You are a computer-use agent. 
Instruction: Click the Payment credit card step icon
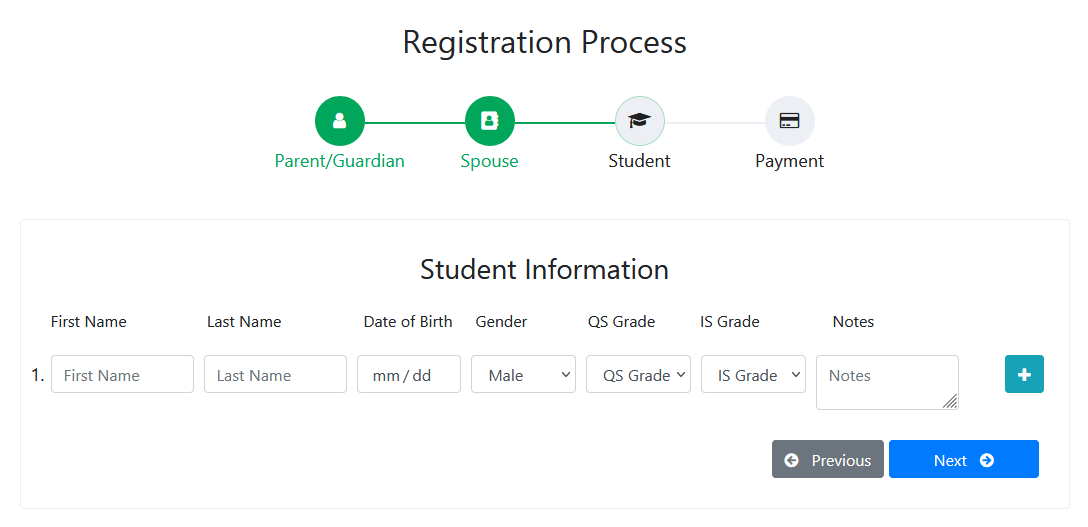click(x=790, y=121)
